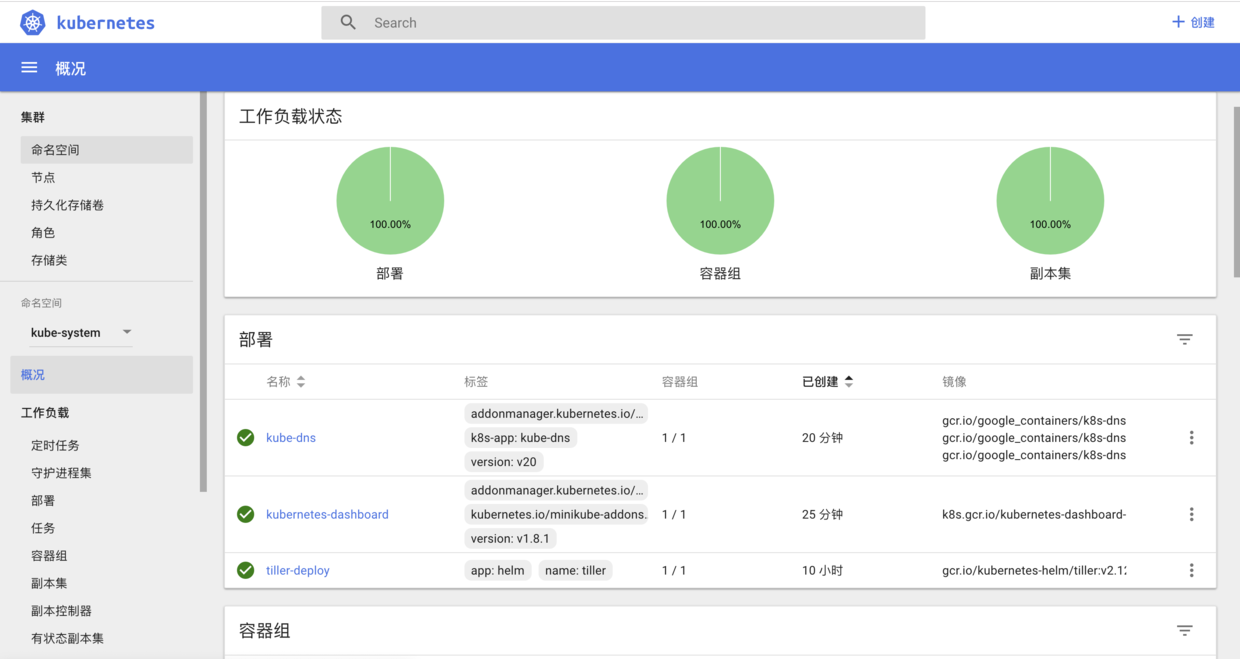
Task: Click the 副本集 100% pie chart
Action: 1050,200
